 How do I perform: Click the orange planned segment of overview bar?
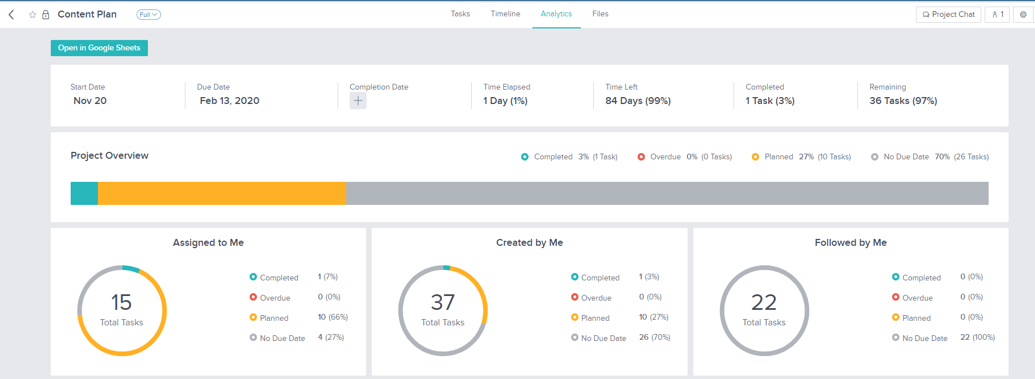click(222, 193)
